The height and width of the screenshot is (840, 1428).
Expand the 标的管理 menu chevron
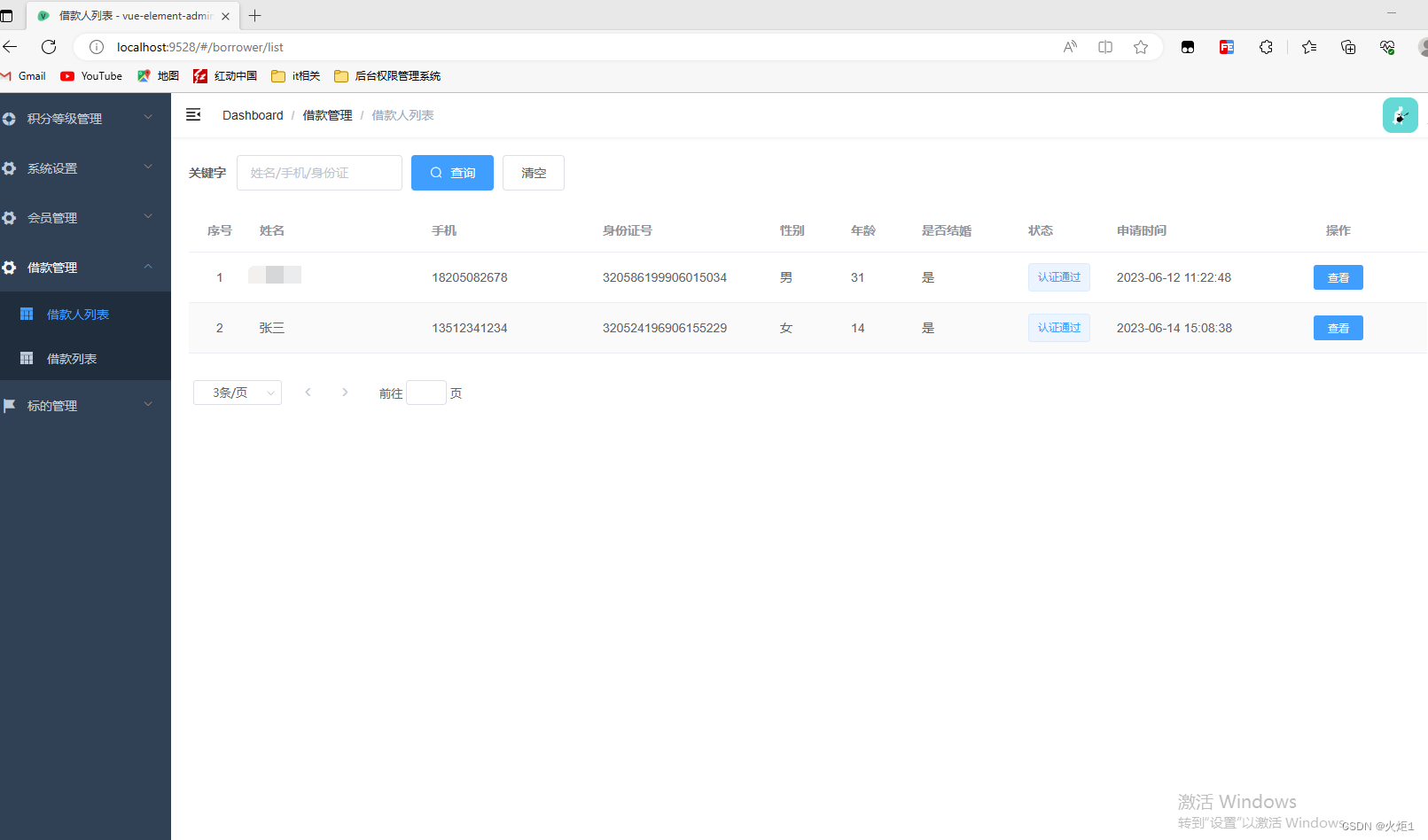[x=148, y=404]
